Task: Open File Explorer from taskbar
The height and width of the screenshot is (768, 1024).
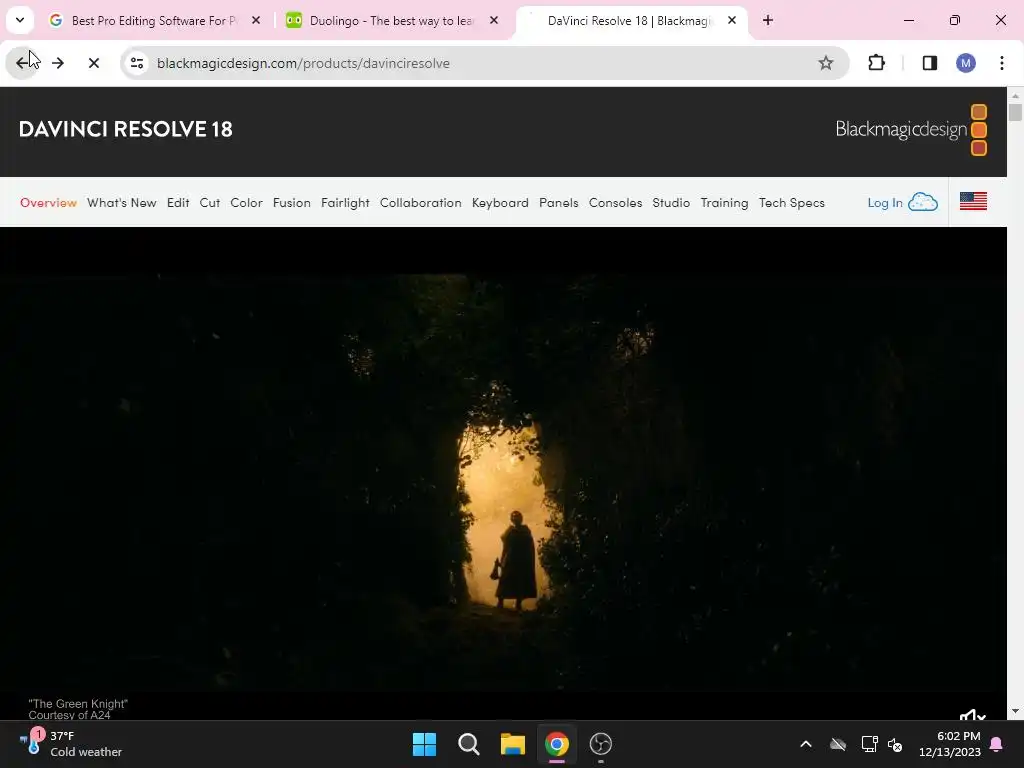Action: (x=513, y=744)
